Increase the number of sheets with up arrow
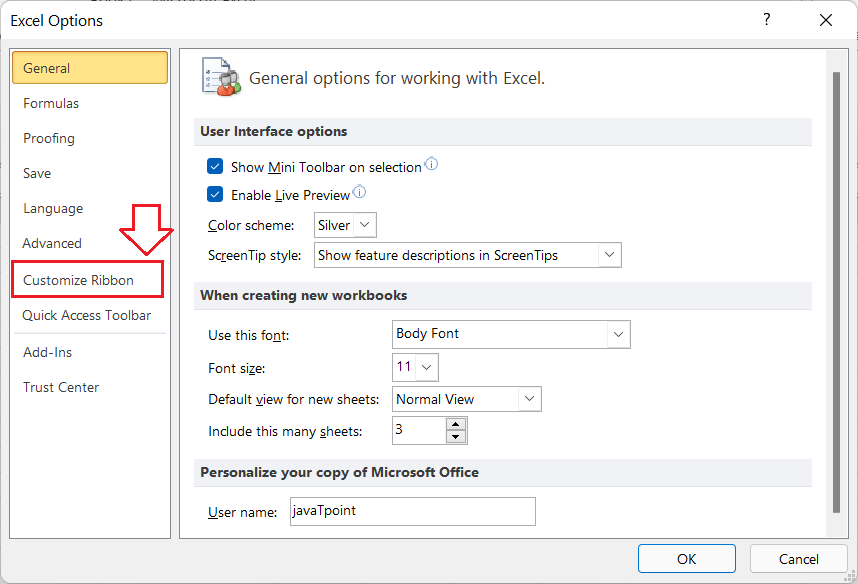 [456, 424]
